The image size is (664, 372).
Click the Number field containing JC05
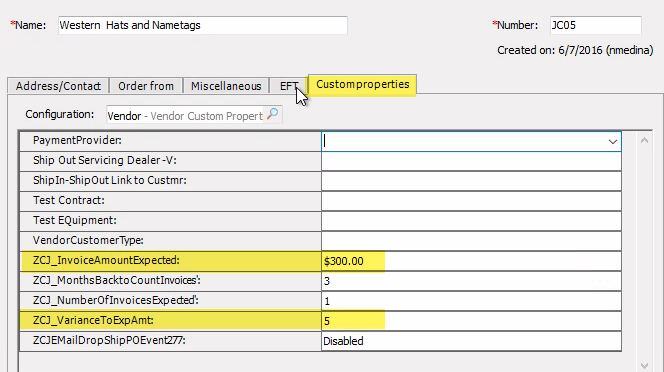[595, 25]
